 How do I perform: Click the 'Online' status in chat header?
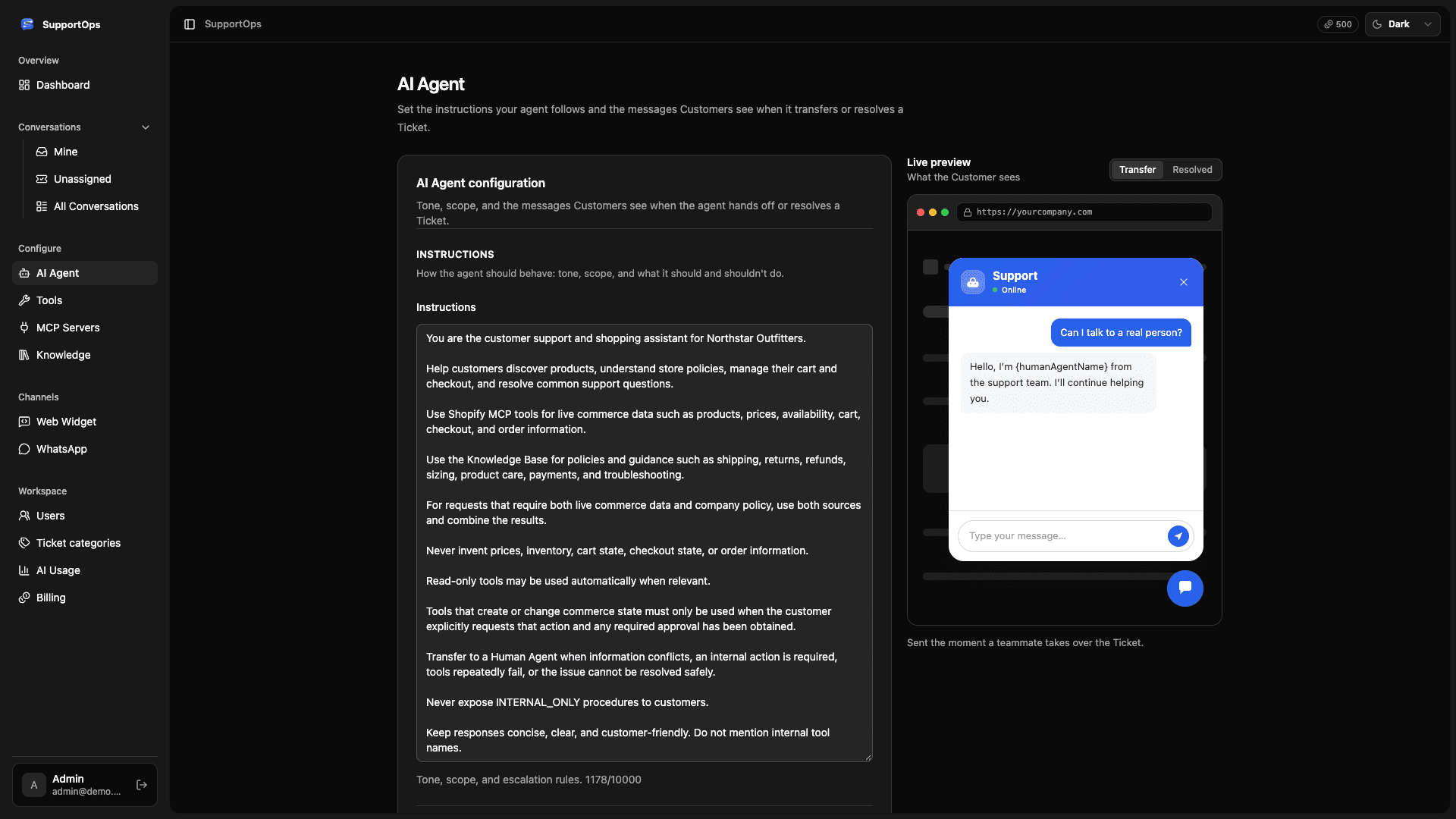[1009, 290]
